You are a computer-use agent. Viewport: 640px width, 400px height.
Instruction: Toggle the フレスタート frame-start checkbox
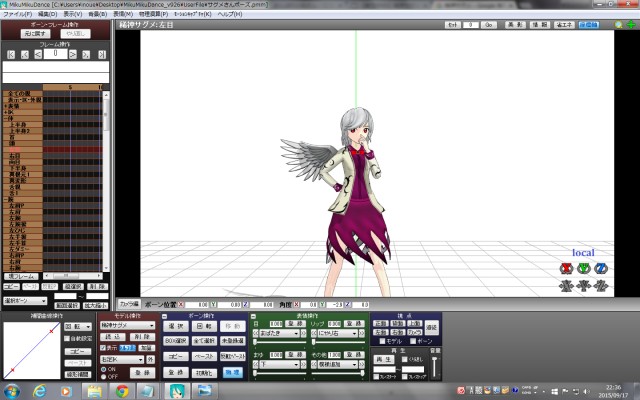376,377
